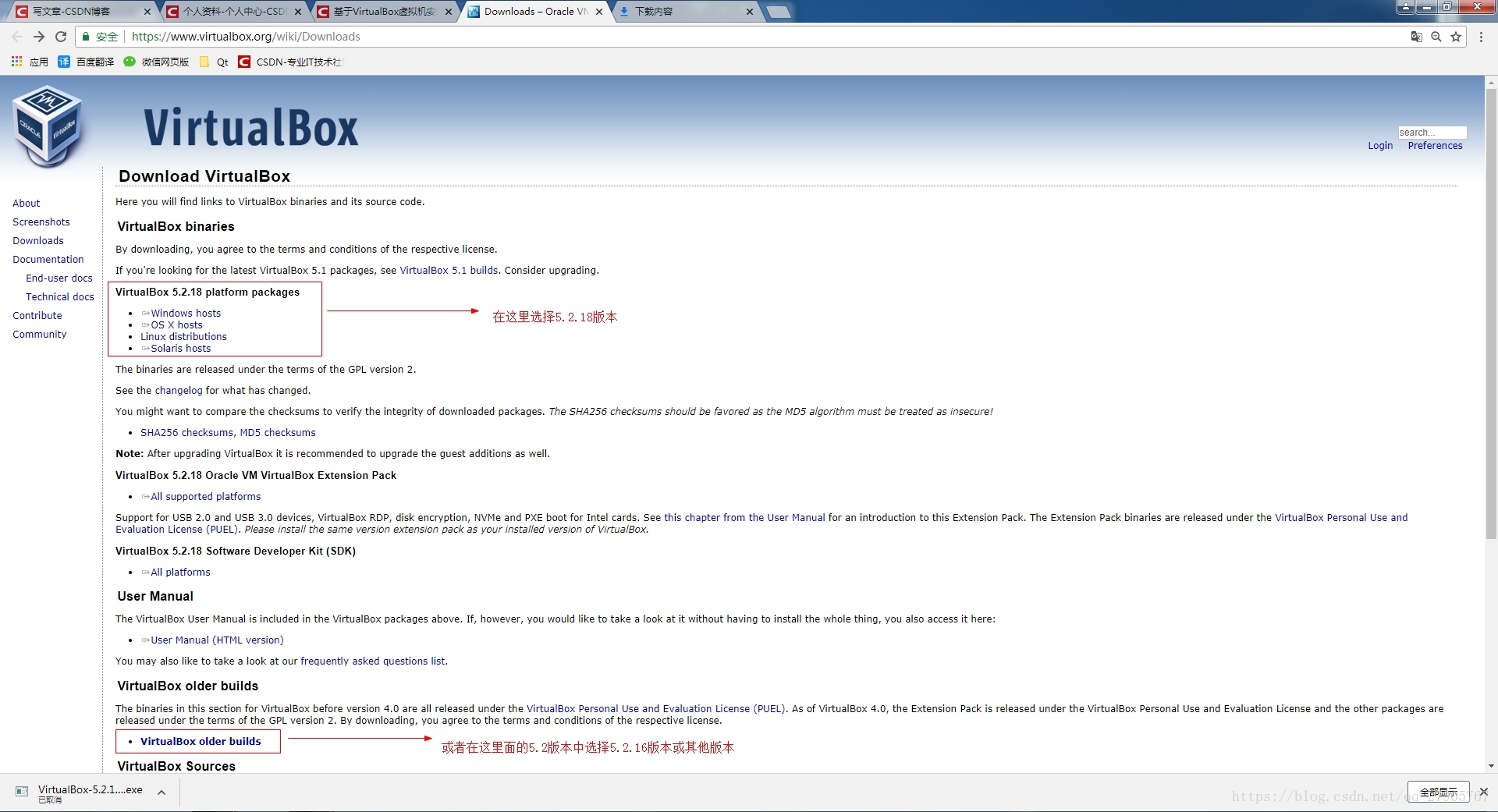Open the translate page icon in the address bar
Image resolution: width=1498 pixels, height=812 pixels.
pos(1416,37)
